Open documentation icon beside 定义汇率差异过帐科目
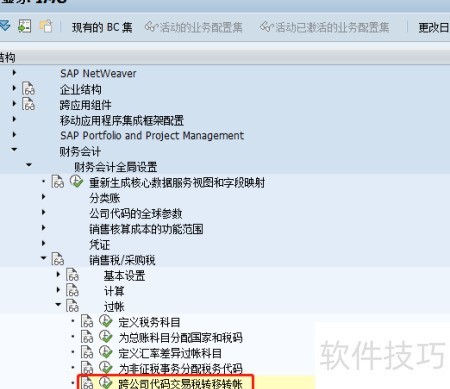 tap(87, 352)
